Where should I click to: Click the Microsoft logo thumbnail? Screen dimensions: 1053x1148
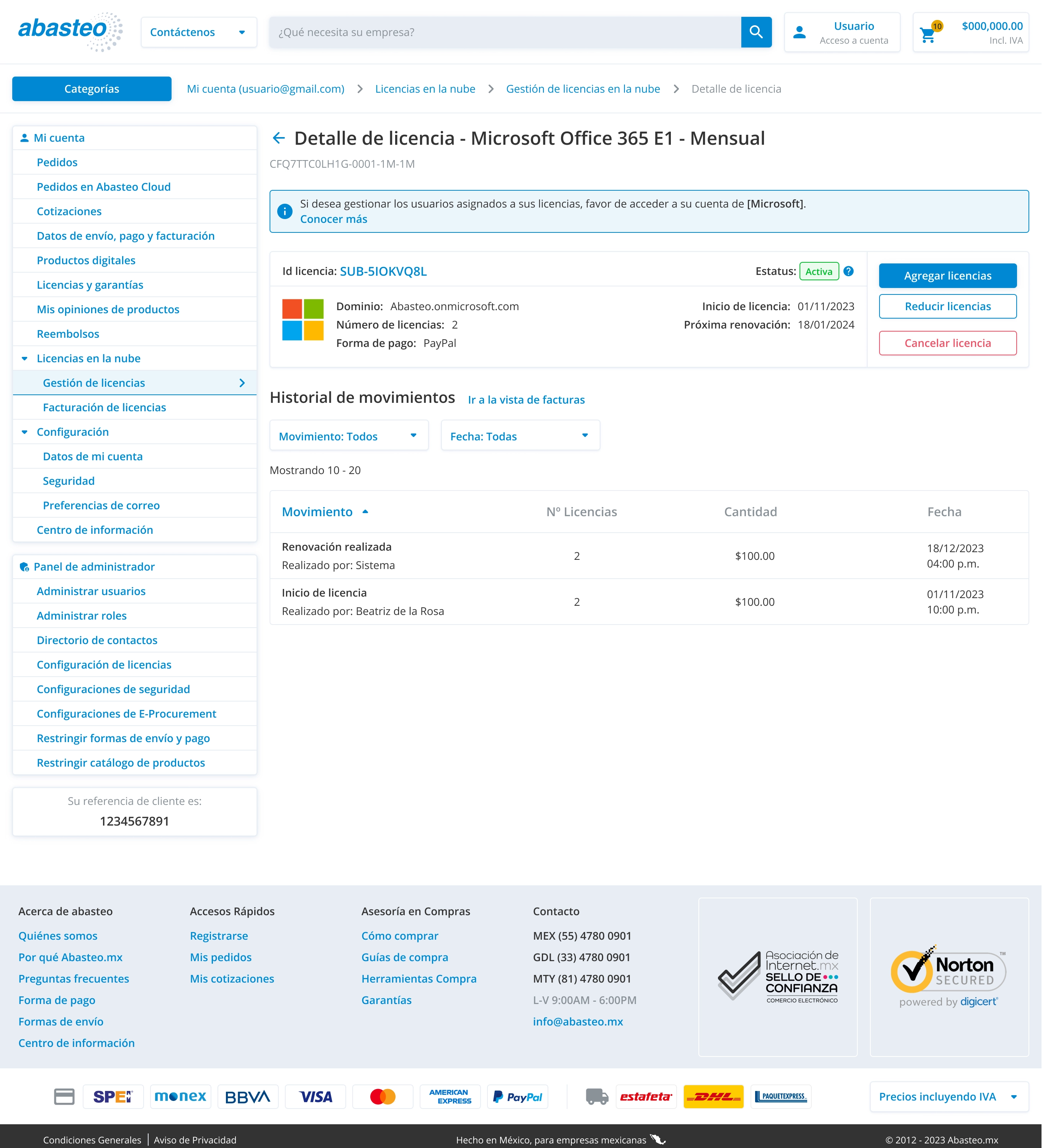[x=302, y=320]
